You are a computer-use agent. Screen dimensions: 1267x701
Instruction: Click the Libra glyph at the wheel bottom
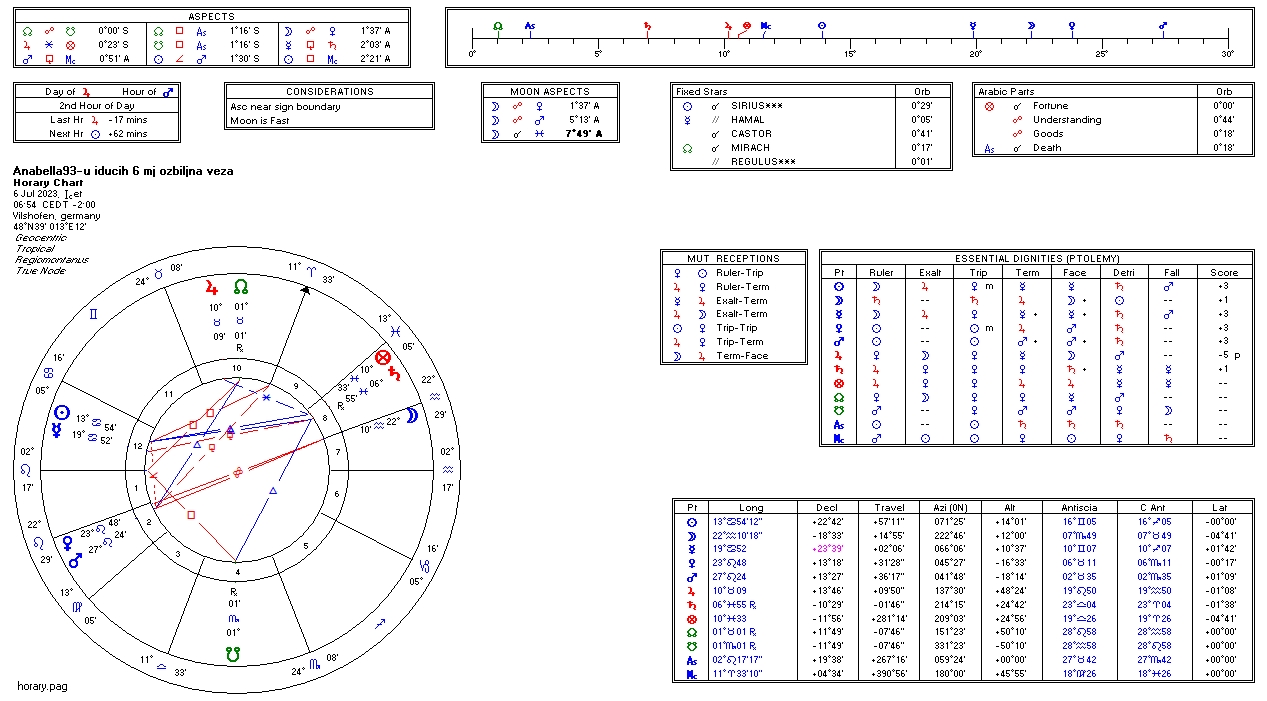[x=161, y=669]
